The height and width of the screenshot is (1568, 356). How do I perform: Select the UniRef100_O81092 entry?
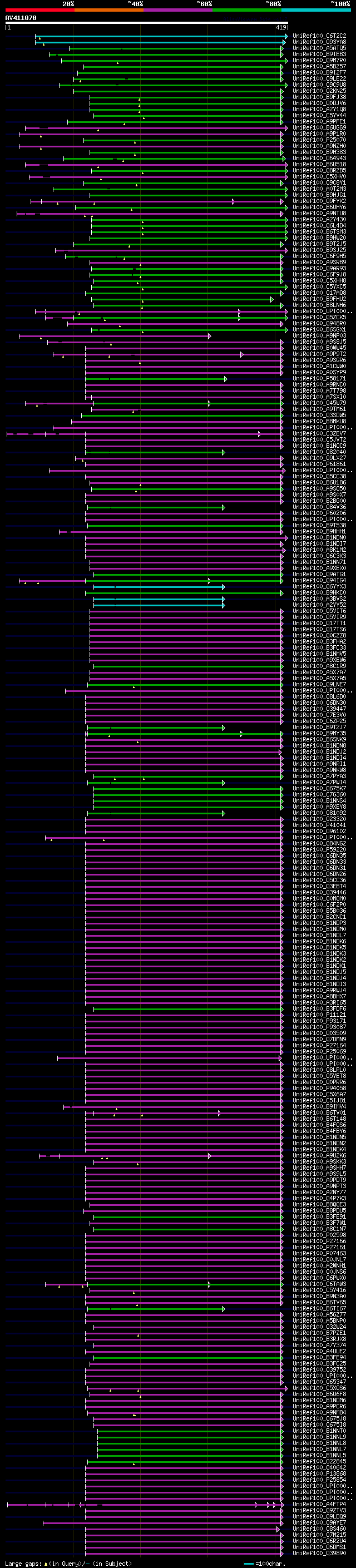tap(319, 813)
